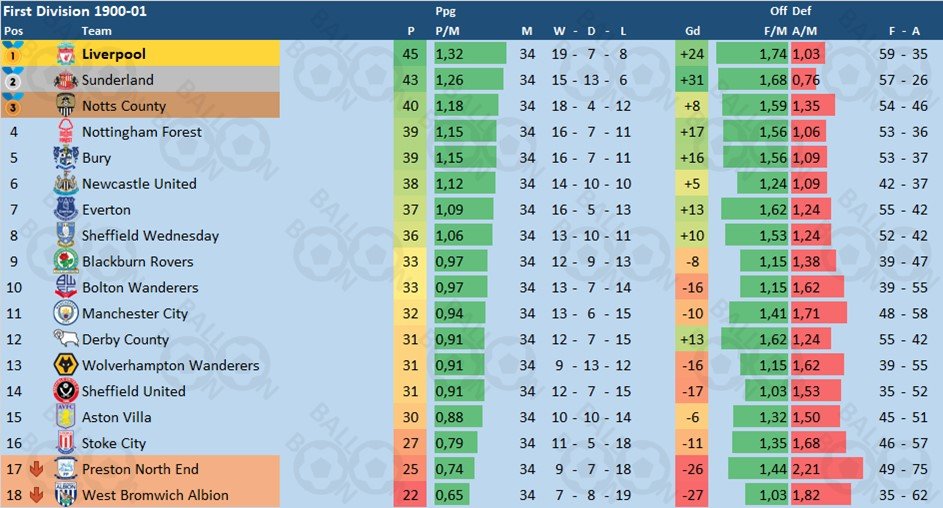Click West Bromwich Albion down arrow
Viewport: 943px width, 508px height.
coord(36,495)
